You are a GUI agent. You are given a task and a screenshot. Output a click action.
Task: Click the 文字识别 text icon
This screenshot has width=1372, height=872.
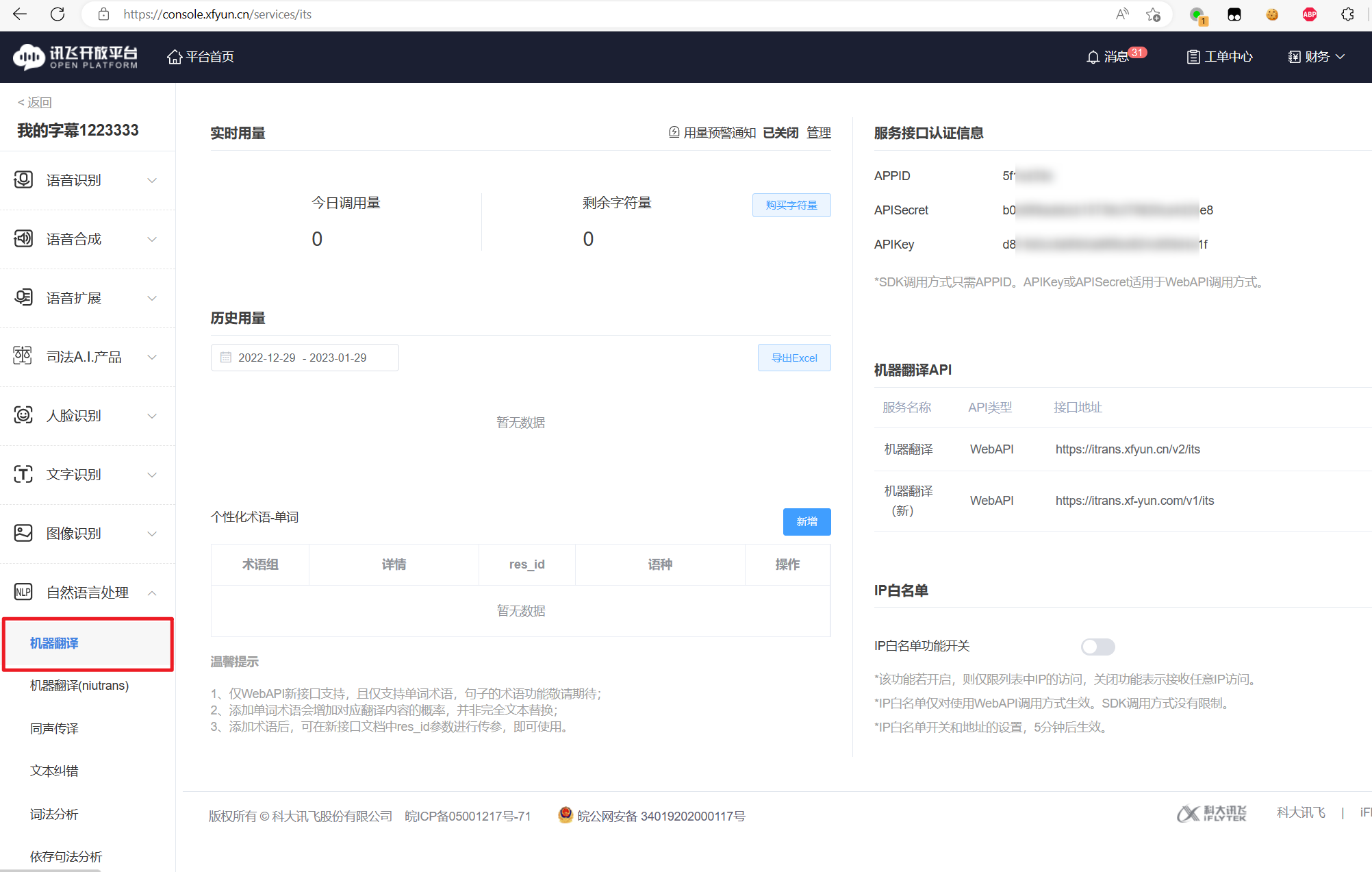click(23, 474)
